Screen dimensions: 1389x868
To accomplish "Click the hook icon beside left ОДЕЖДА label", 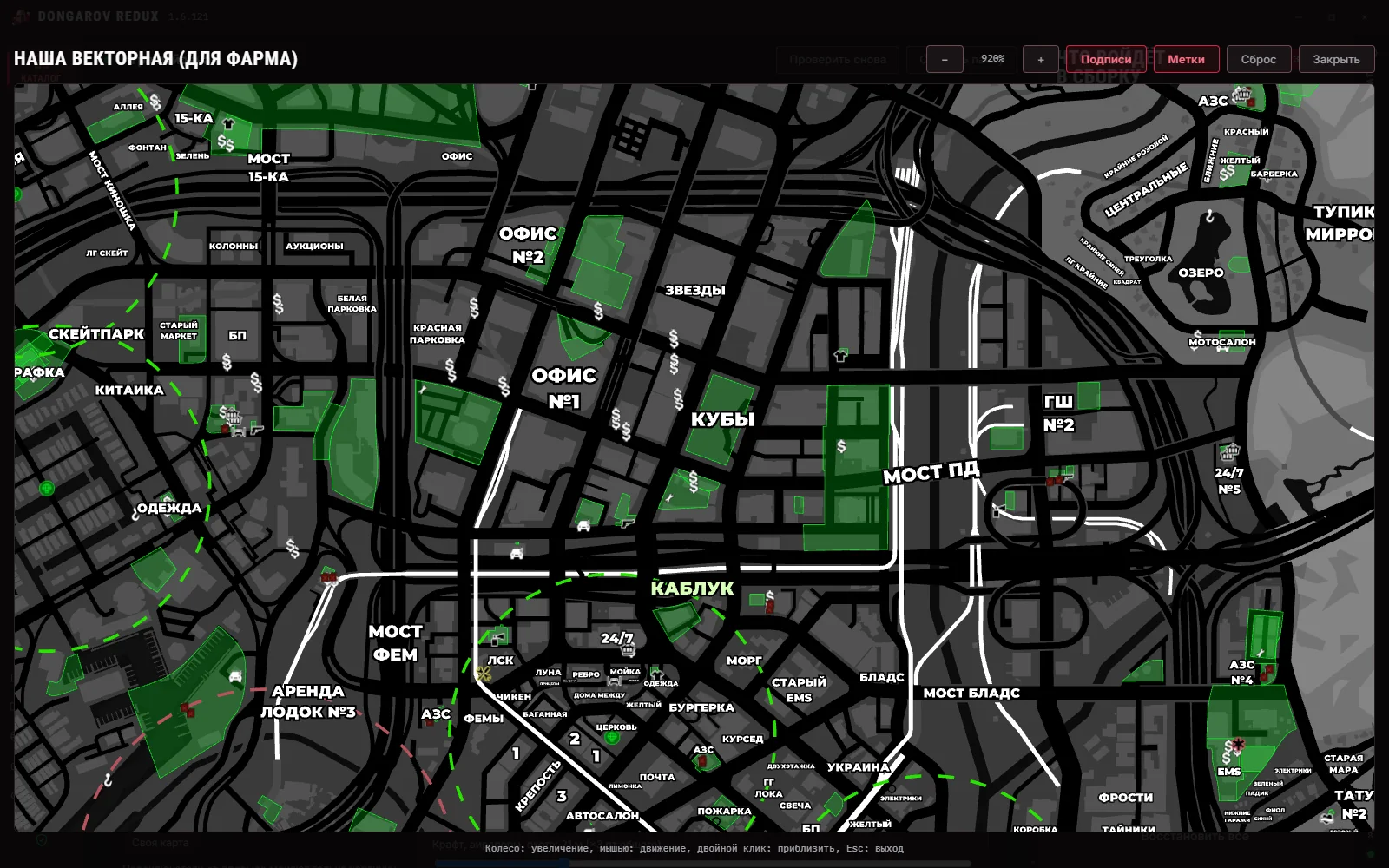I will pyautogui.click(x=136, y=515).
